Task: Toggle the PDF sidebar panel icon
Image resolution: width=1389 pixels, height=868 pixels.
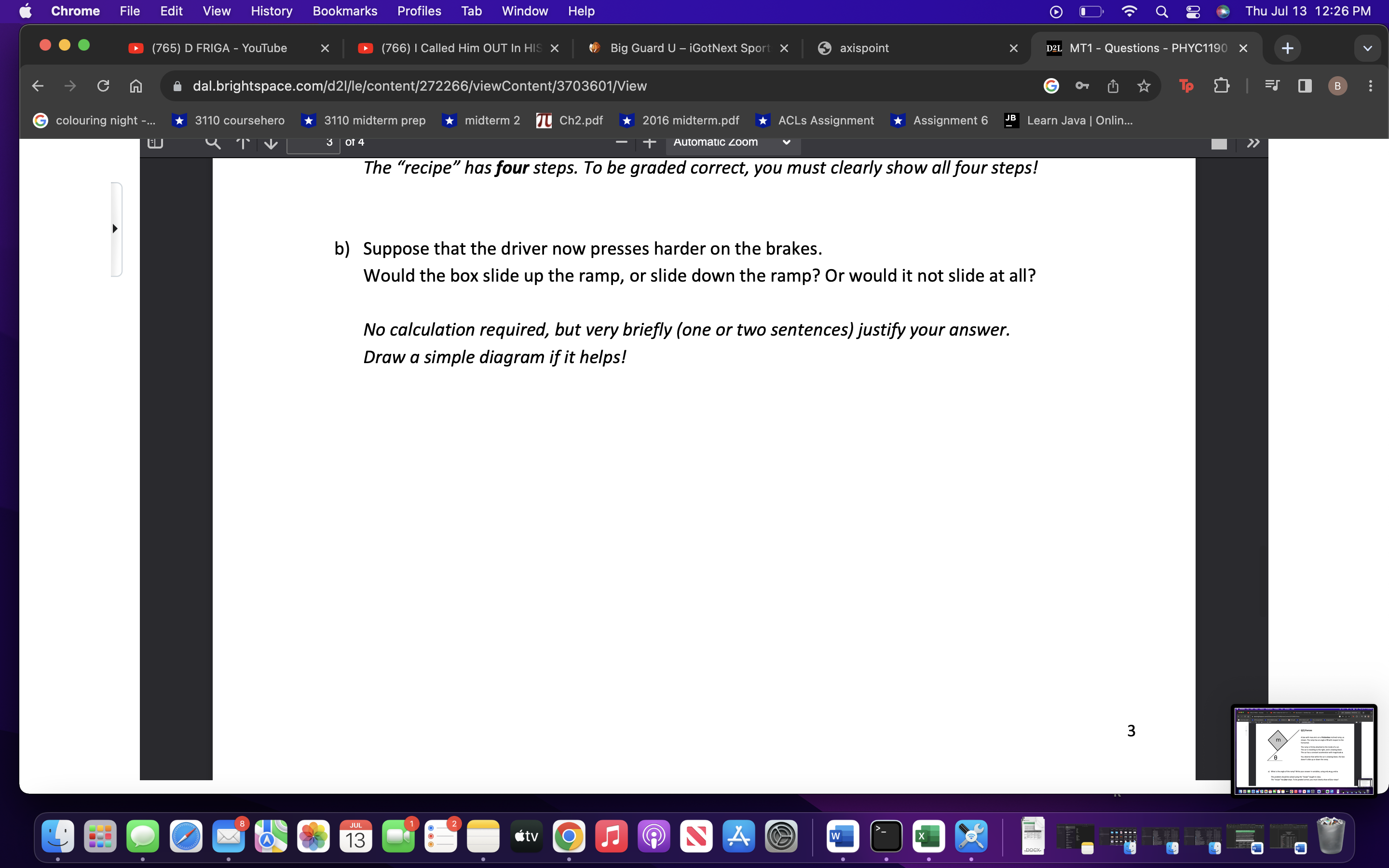Action: point(155,143)
